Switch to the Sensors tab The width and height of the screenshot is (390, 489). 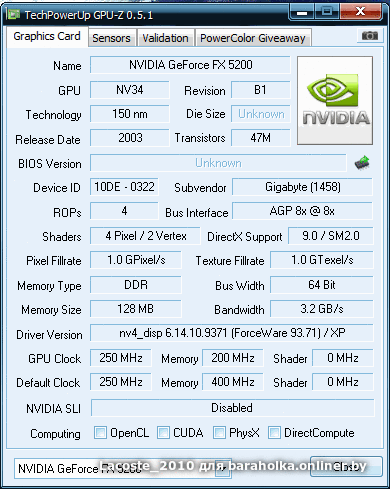[112, 38]
